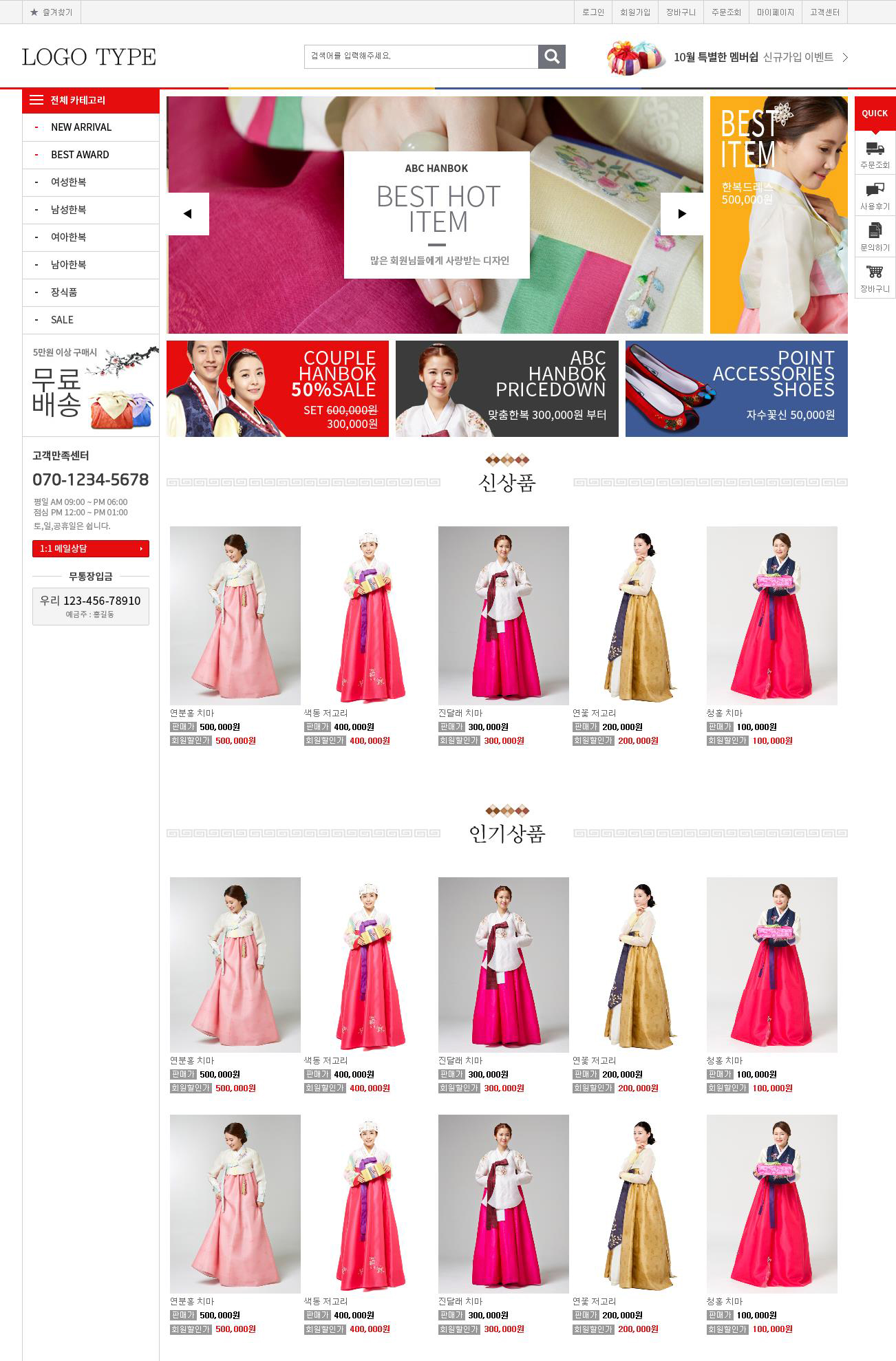Click the 1:1 메일상담 button
Screen dimensions: 896x1361
tap(90, 548)
